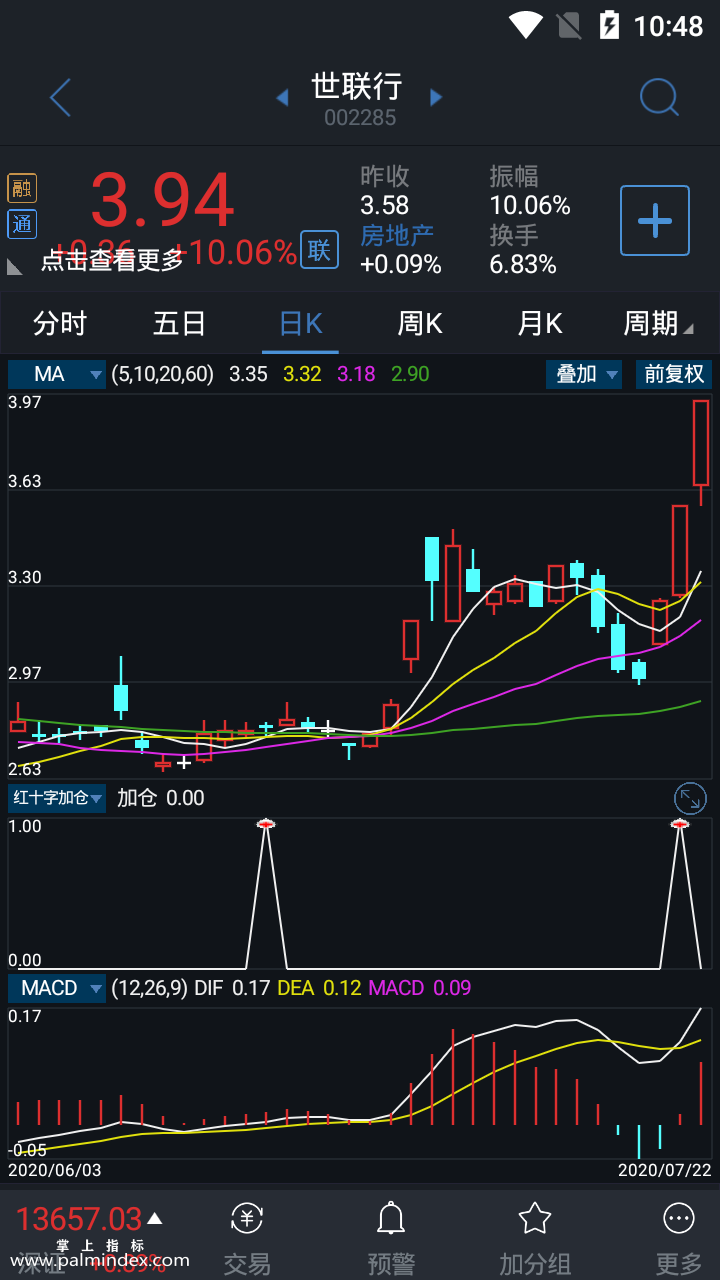Image resolution: width=720 pixels, height=1280 pixels.
Task: Open the MACD indicator dropdown
Action: pos(57,988)
